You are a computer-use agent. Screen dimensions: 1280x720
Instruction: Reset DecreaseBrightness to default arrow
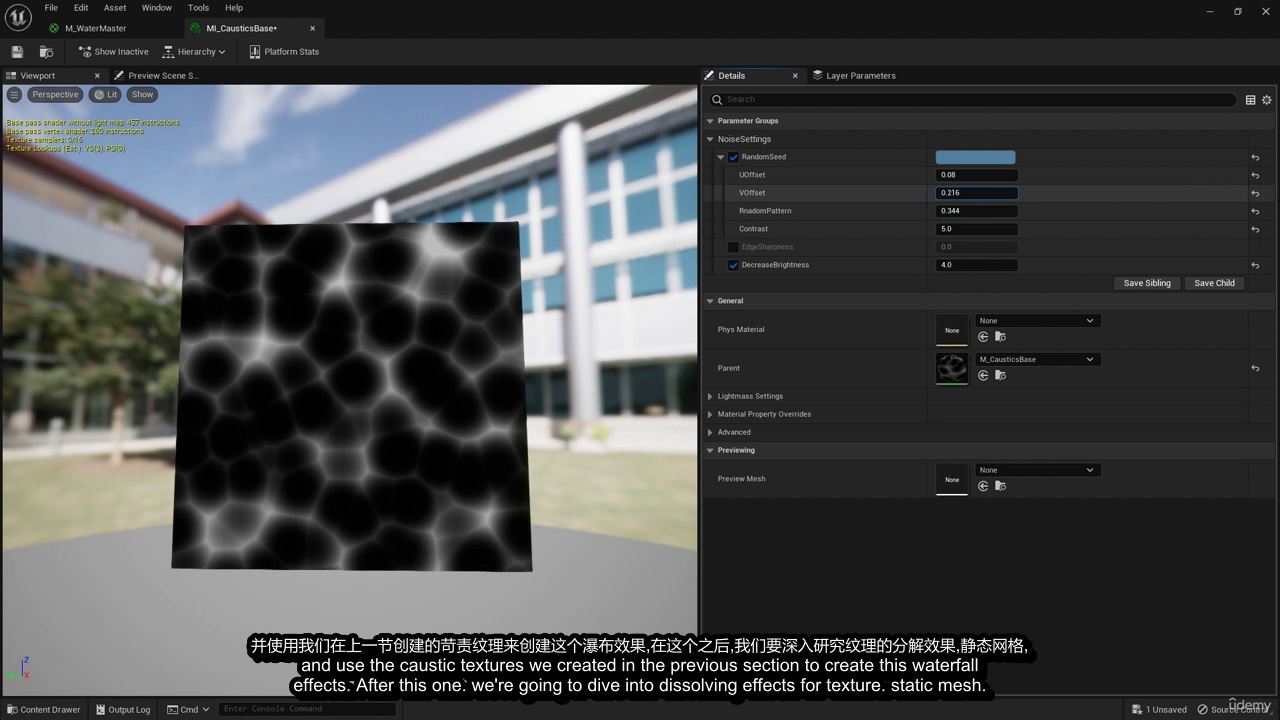pyautogui.click(x=1255, y=266)
